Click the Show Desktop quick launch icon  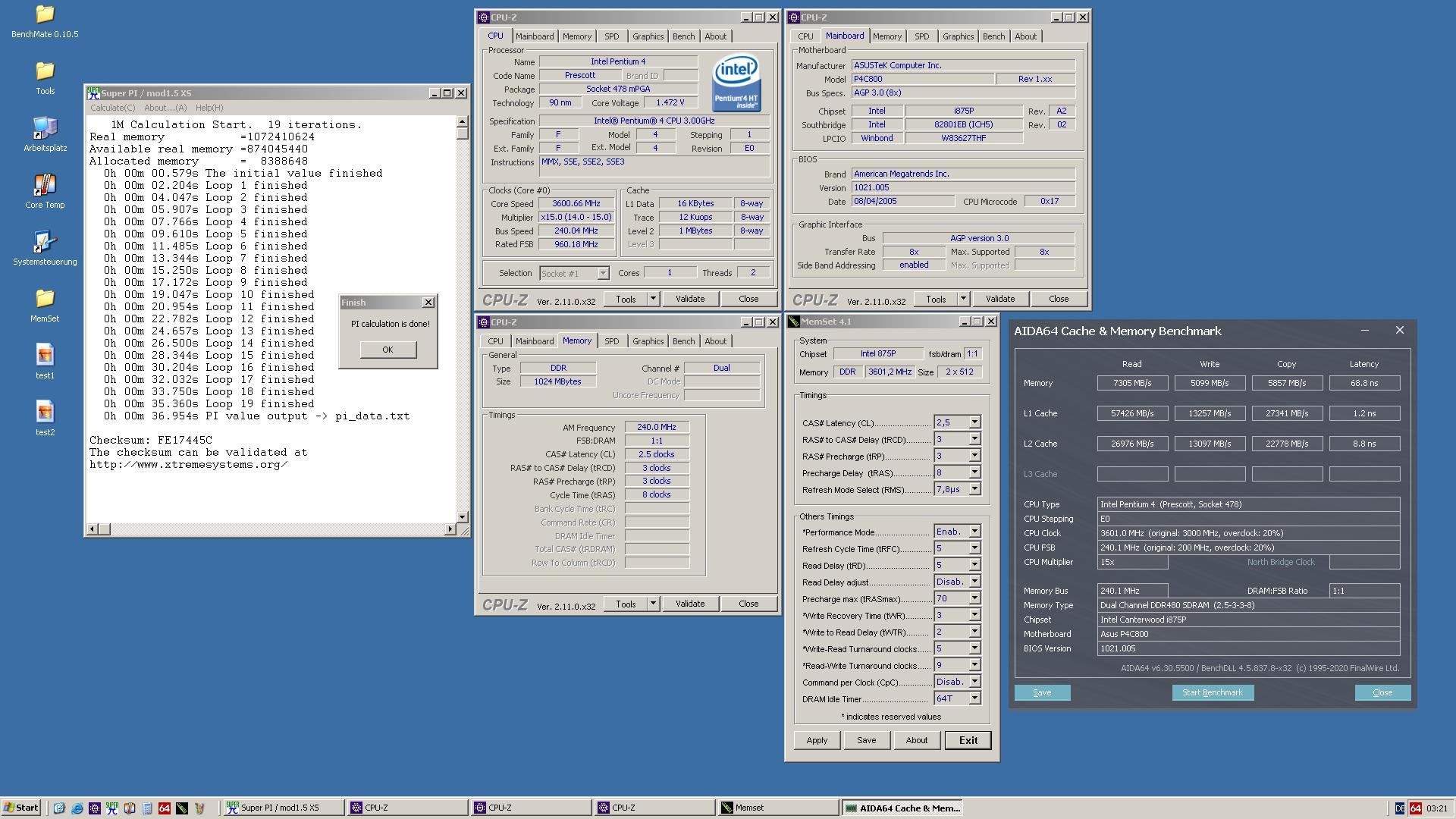pos(59,808)
